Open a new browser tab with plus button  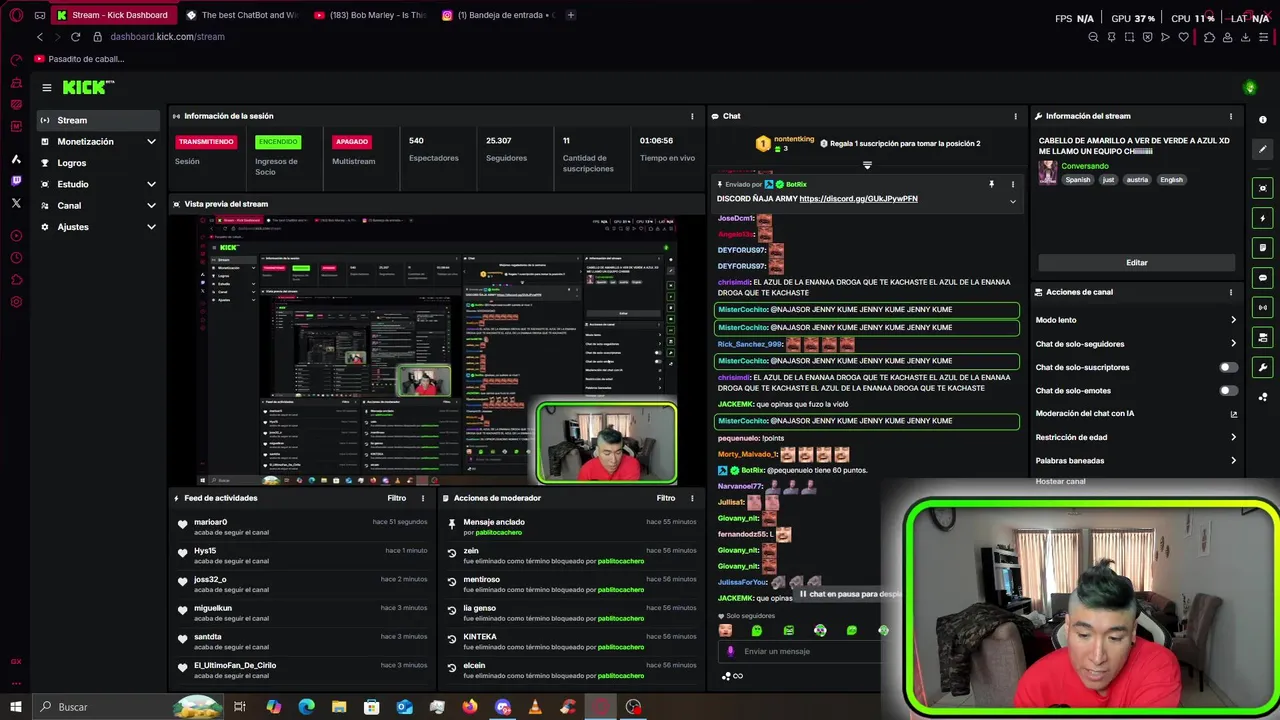coord(571,15)
